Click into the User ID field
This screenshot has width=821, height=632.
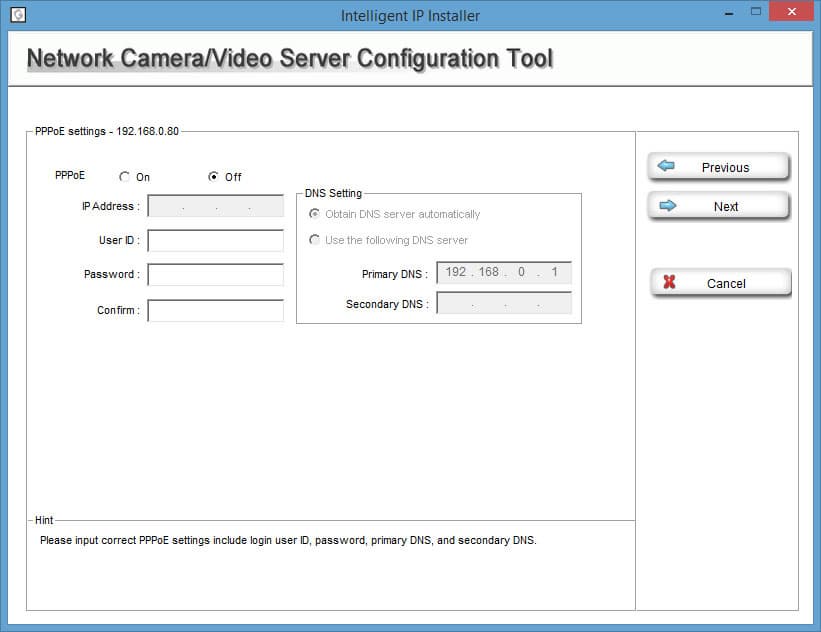tap(216, 240)
